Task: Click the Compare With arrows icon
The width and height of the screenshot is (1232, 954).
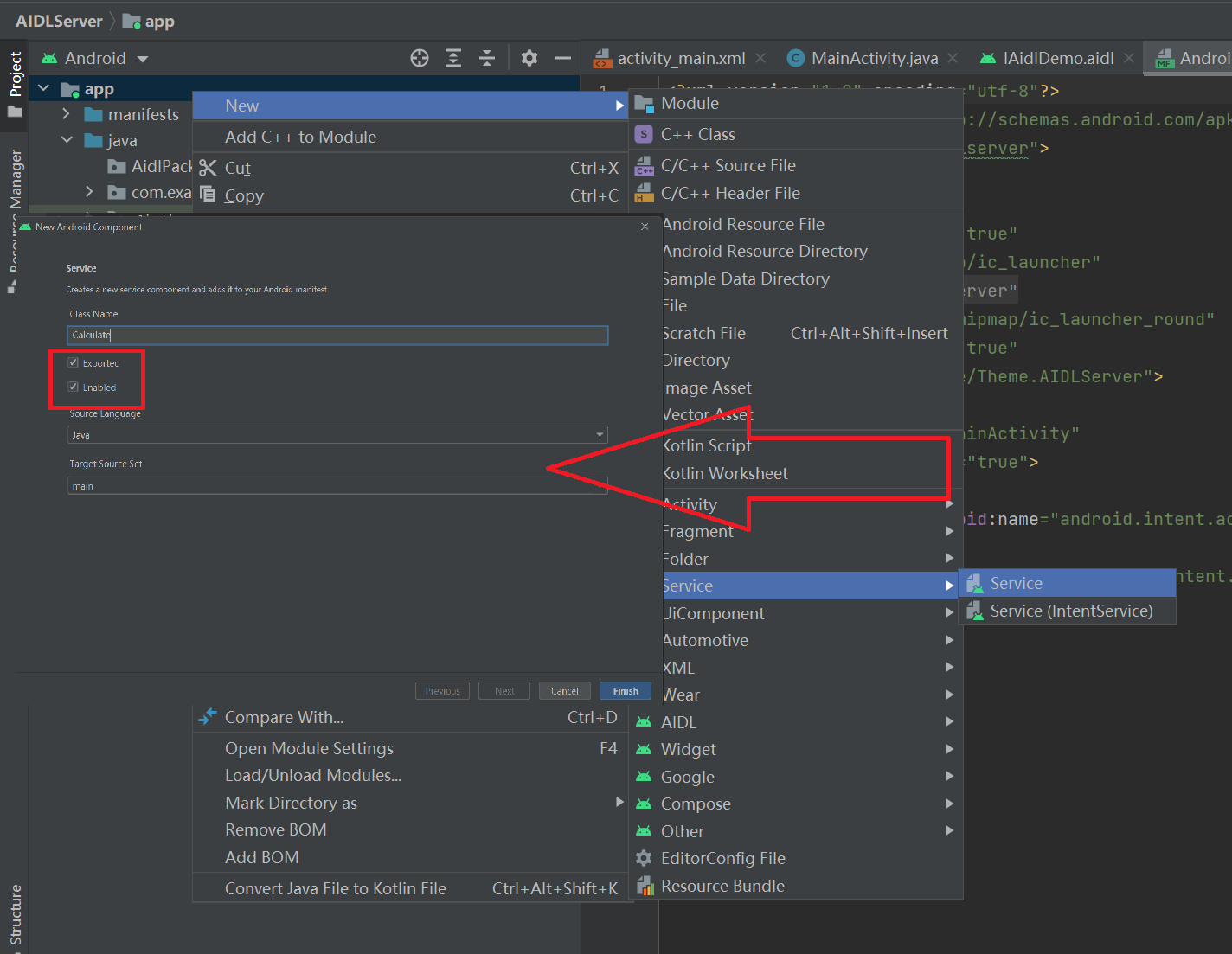Action: (208, 717)
